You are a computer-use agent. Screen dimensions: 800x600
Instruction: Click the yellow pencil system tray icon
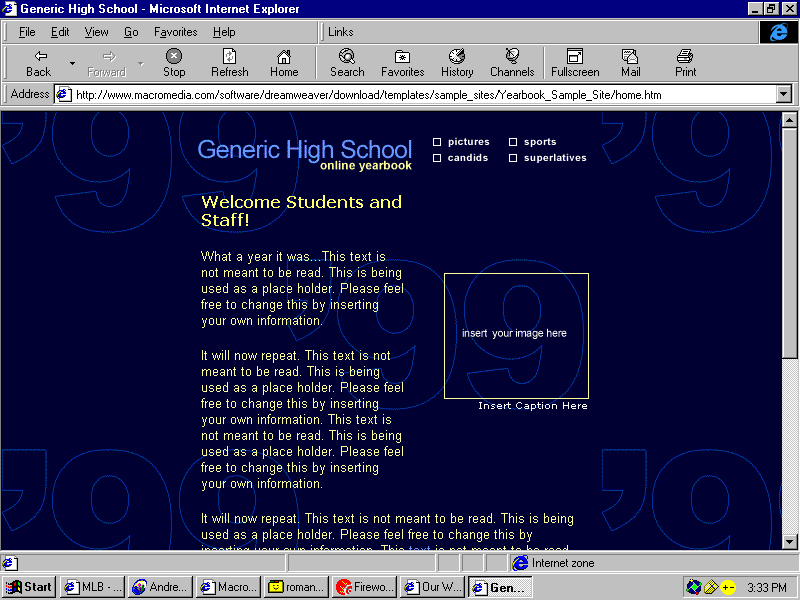711,587
